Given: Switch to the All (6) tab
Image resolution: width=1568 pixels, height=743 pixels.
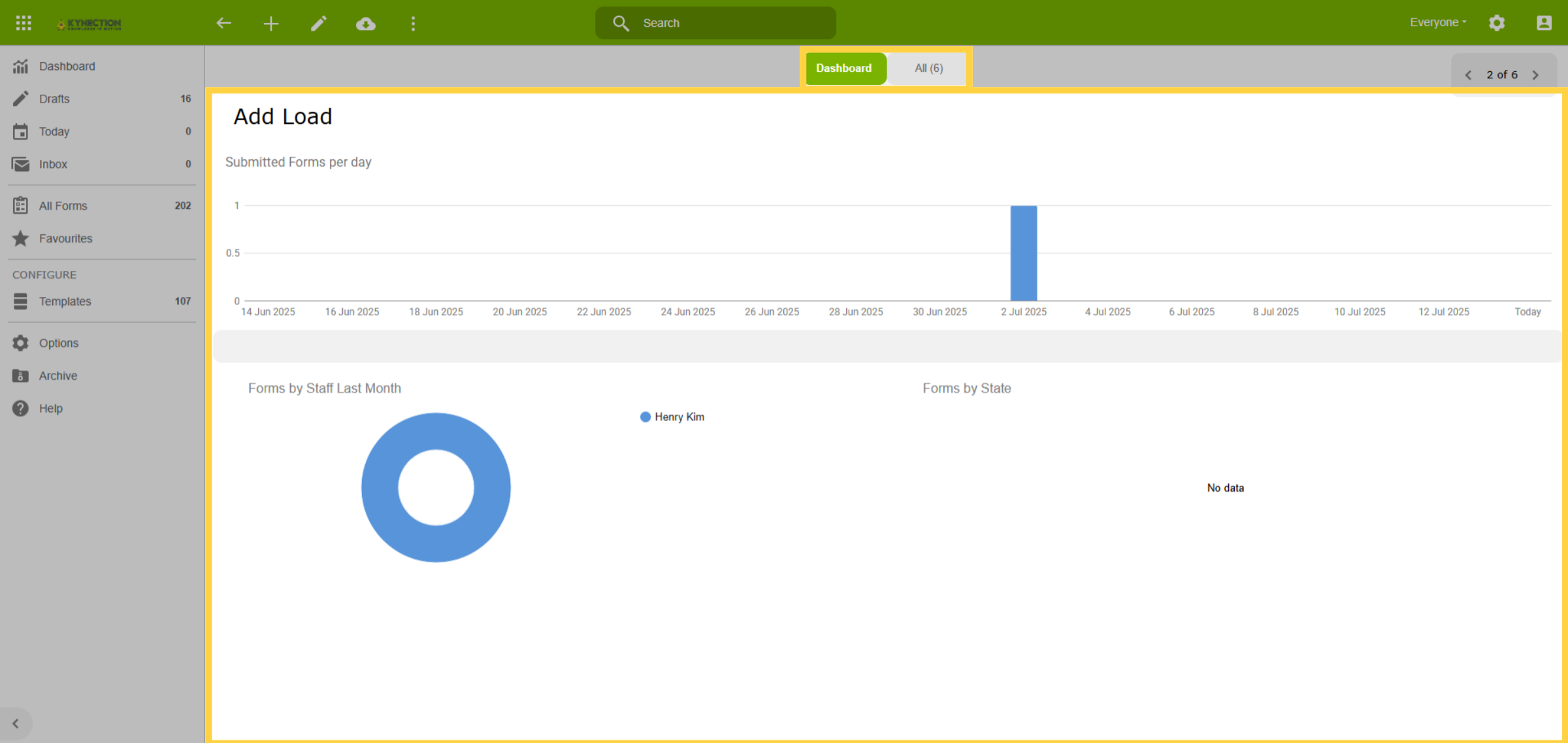Looking at the screenshot, I should 928,68.
